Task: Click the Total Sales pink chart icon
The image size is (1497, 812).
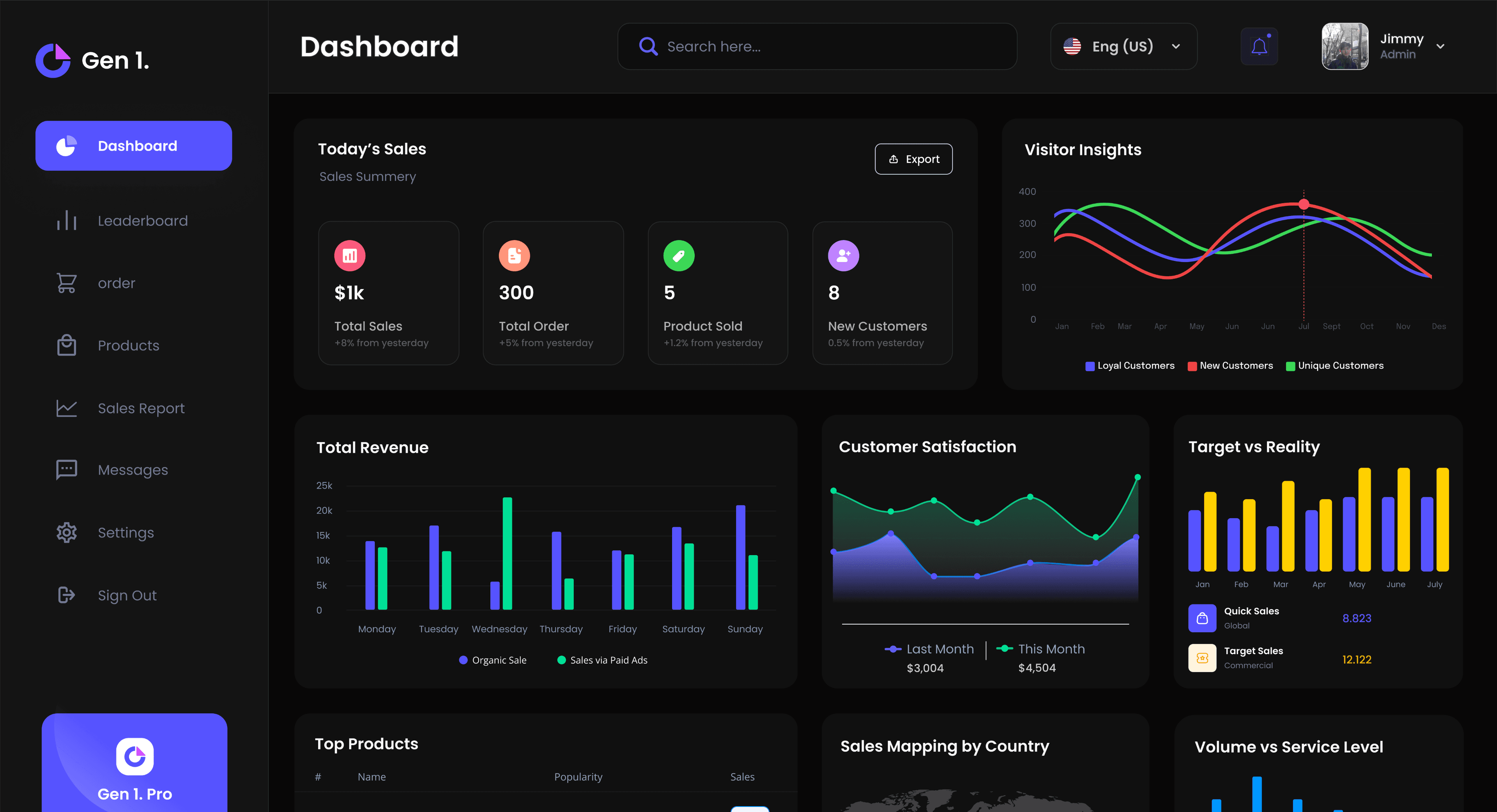Action: tap(349, 256)
